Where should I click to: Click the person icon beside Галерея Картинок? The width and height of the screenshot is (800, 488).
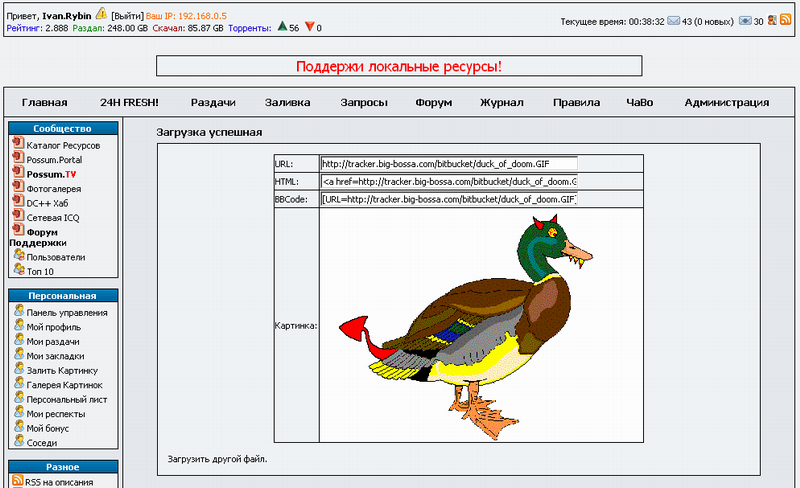19,382
